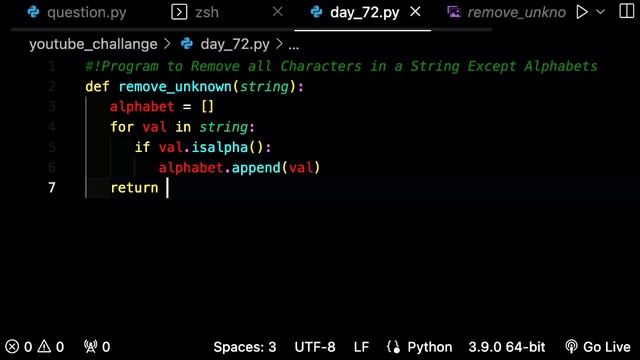Click the day_72.py breadcrumb item
This screenshot has height=360, width=640.
[x=235, y=44]
